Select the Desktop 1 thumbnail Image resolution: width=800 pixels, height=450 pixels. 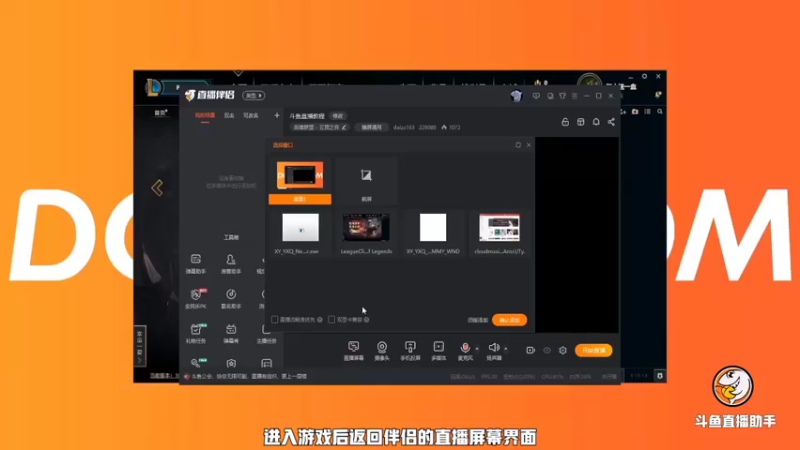point(300,181)
